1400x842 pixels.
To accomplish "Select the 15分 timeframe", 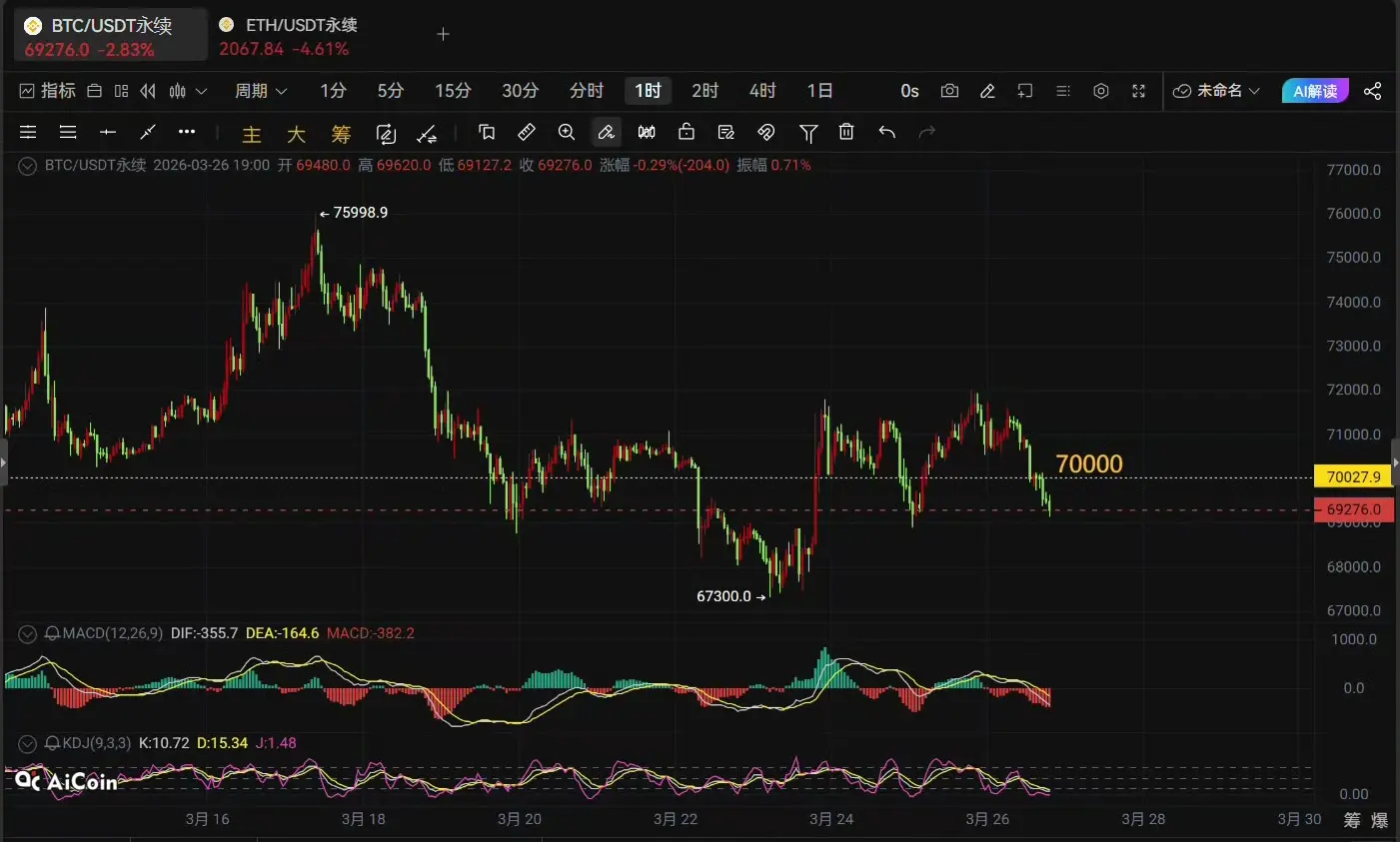I will coord(453,91).
